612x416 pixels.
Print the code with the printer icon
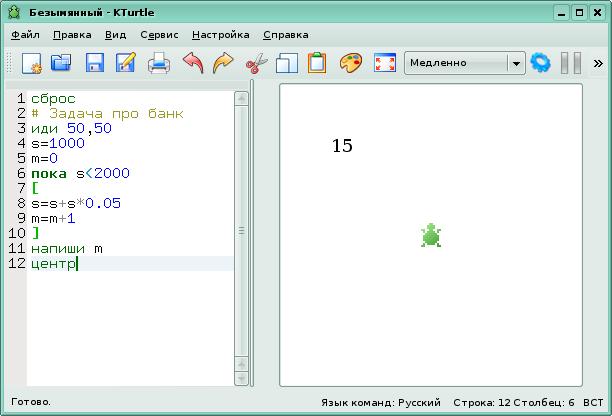point(159,63)
